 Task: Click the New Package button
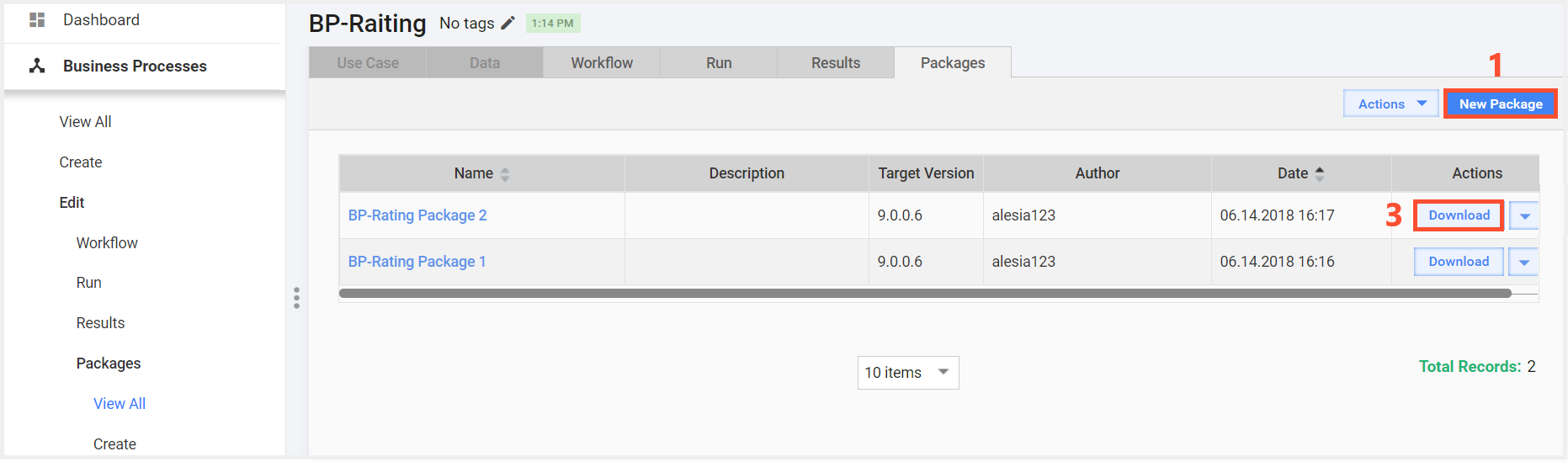(1501, 104)
